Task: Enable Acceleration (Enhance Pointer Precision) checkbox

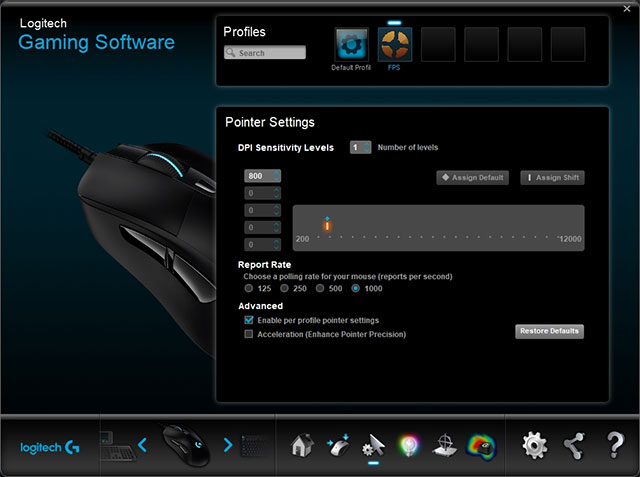Action: pos(249,334)
